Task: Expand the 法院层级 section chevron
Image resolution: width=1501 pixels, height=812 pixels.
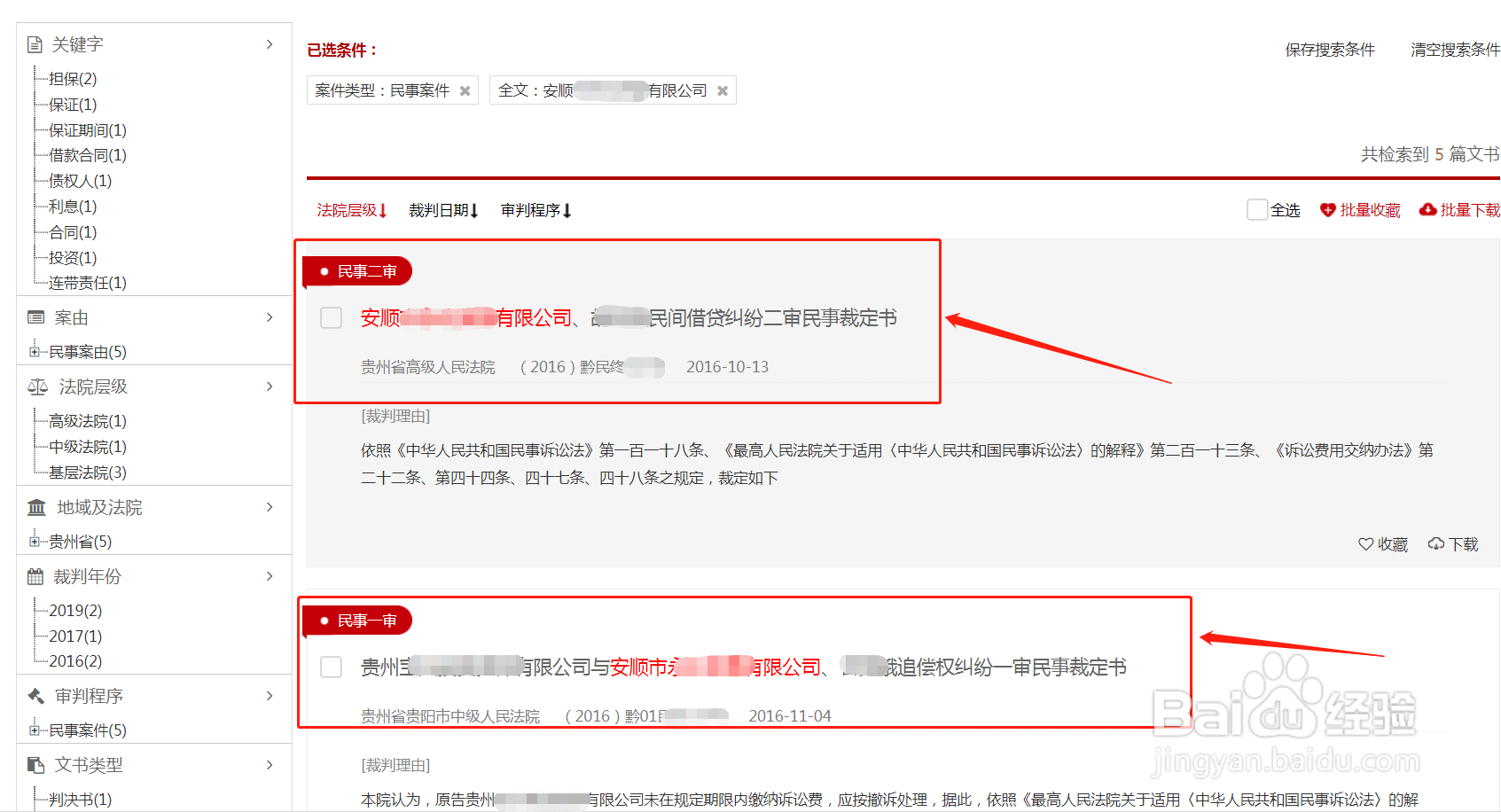Action: (x=270, y=386)
